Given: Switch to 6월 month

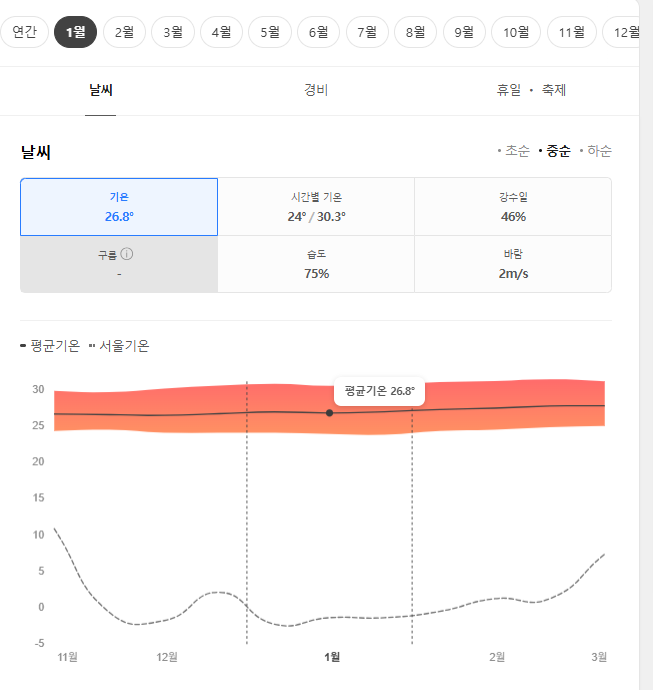Looking at the screenshot, I should pos(319,32).
